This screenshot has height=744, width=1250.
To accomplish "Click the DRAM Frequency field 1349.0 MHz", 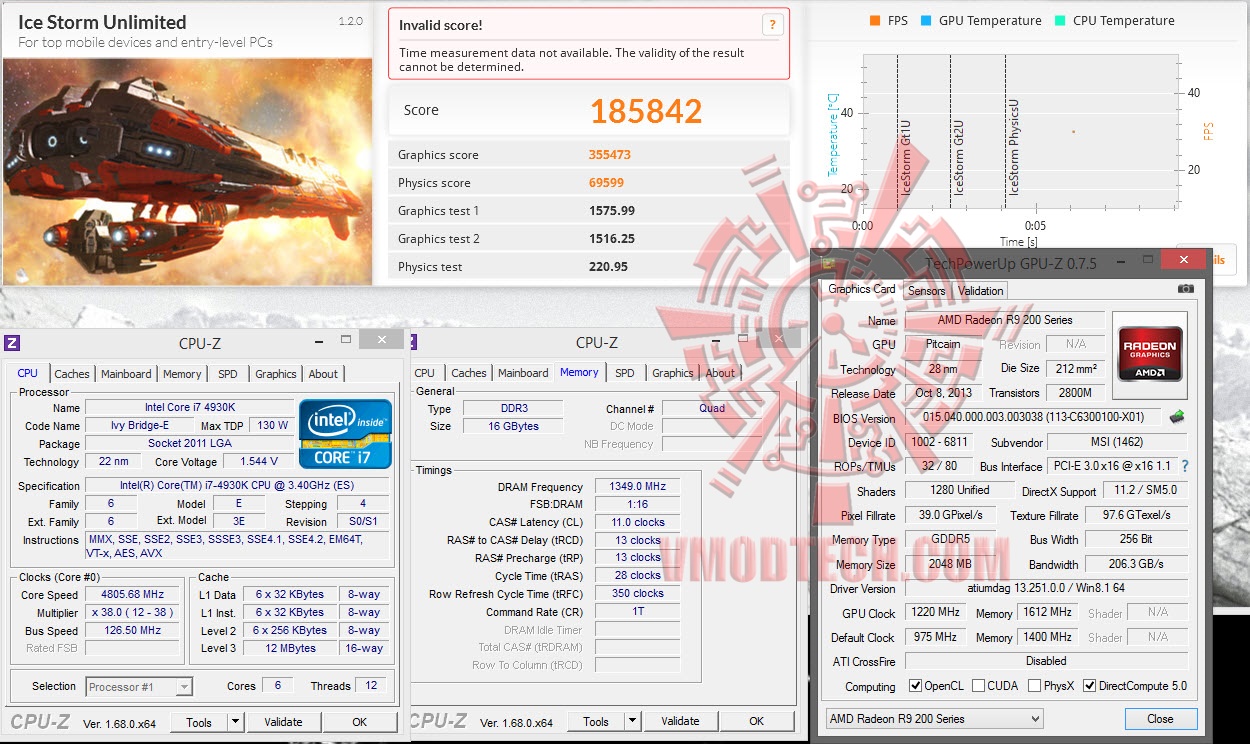I will (637, 487).
